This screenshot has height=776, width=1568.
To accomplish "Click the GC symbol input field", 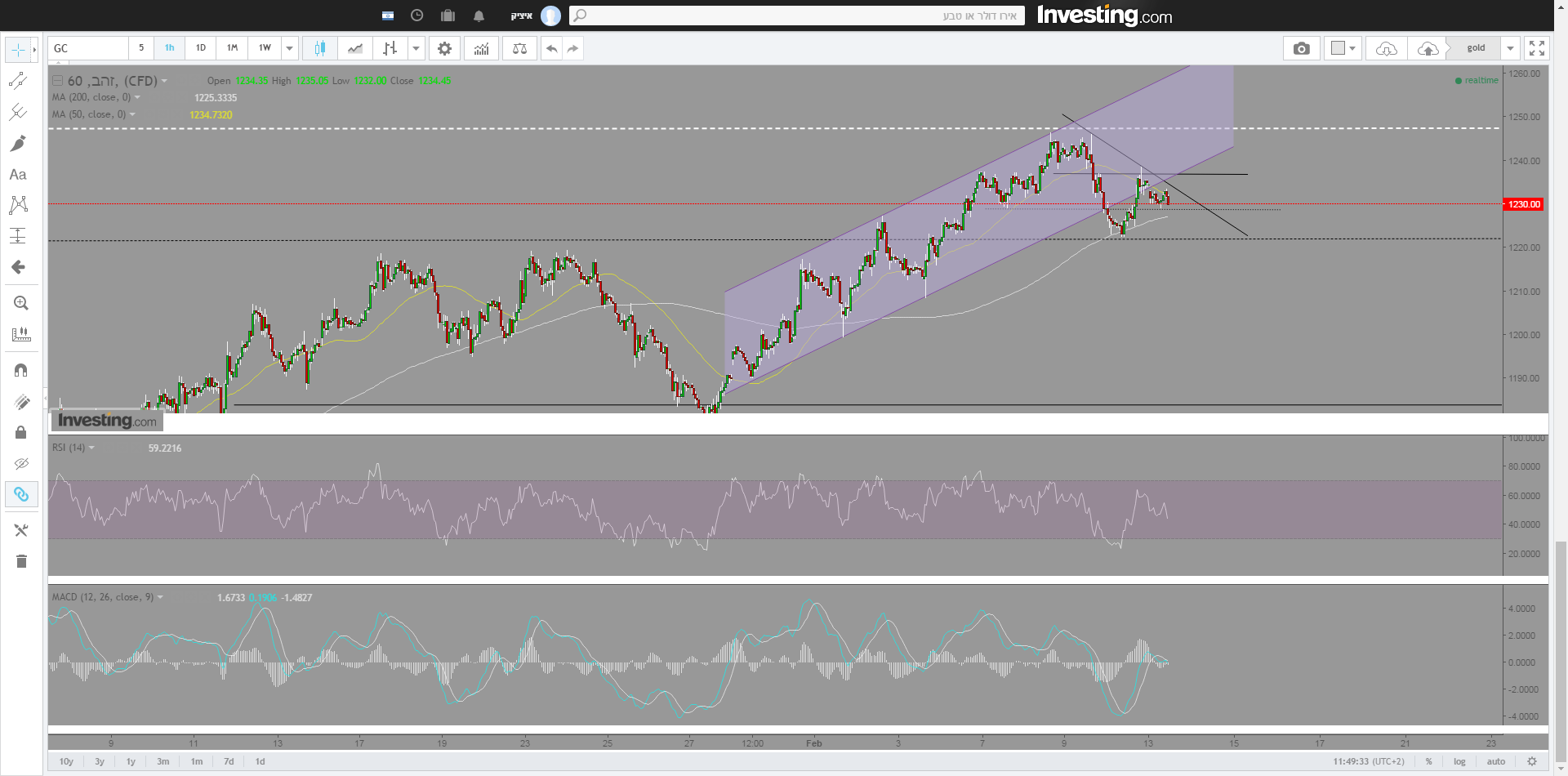I will click(87, 49).
